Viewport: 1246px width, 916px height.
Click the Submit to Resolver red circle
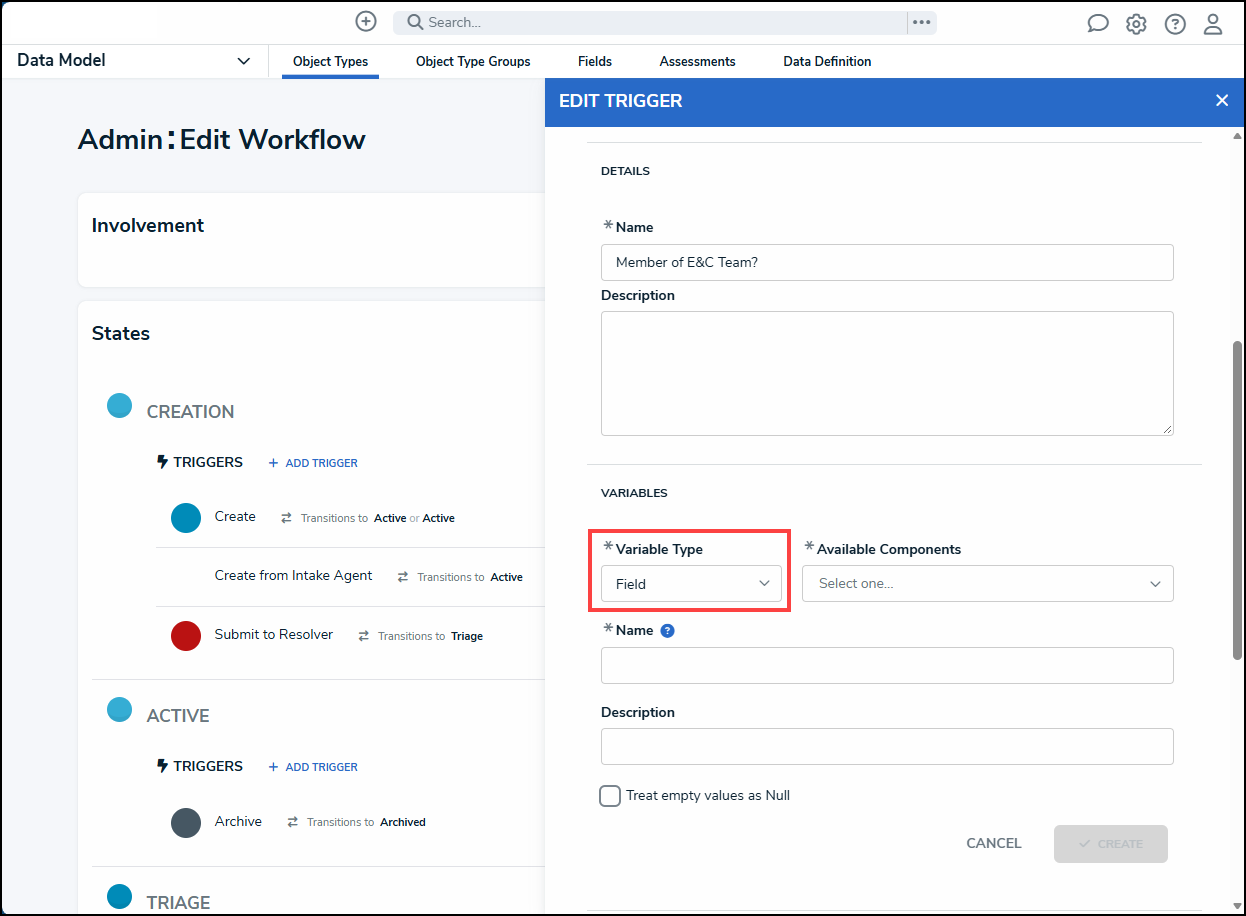(x=186, y=636)
